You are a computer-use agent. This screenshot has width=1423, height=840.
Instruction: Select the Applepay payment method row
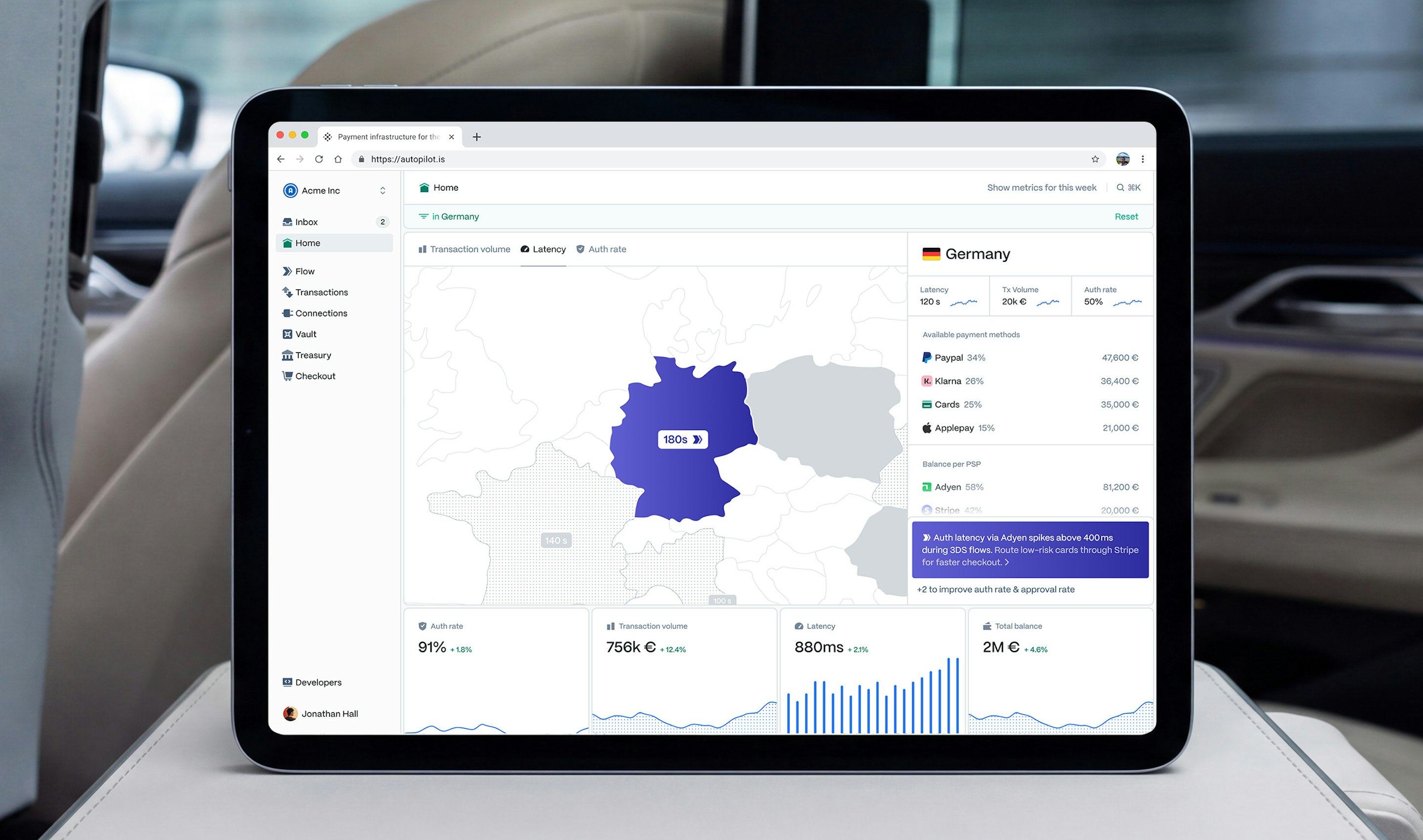tap(1030, 428)
